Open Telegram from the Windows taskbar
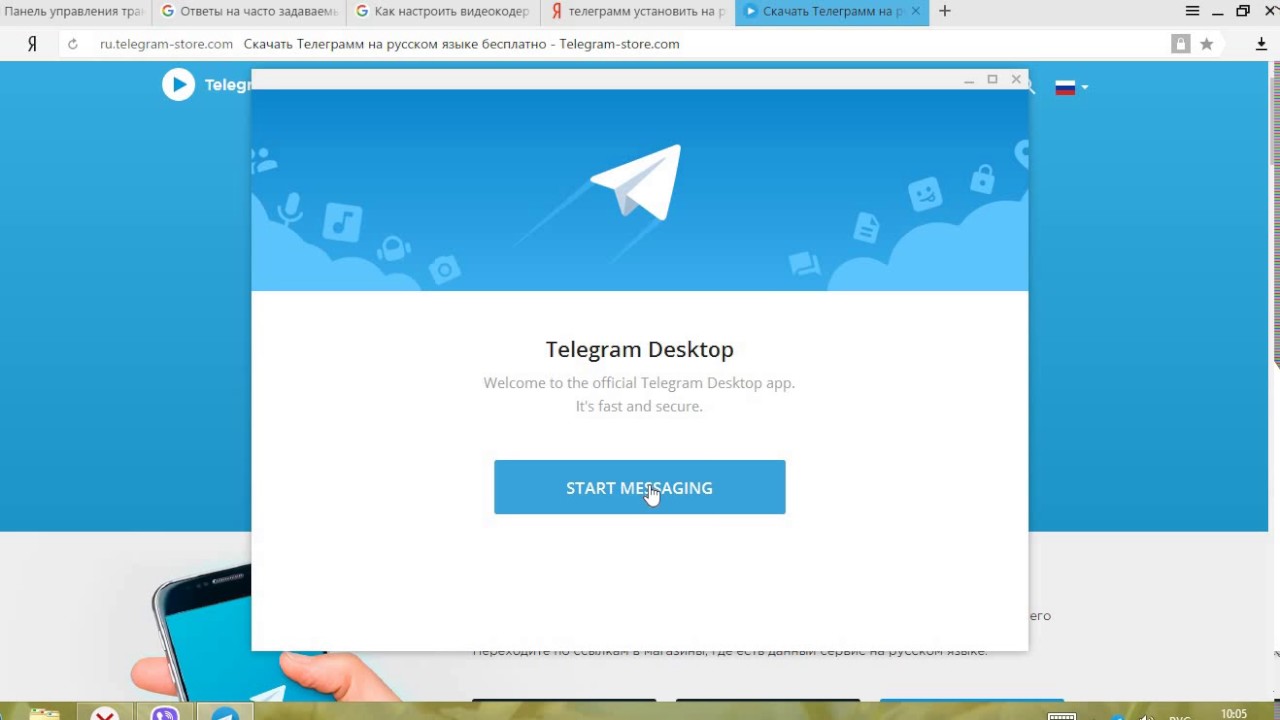 pyautogui.click(x=225, y=713)
